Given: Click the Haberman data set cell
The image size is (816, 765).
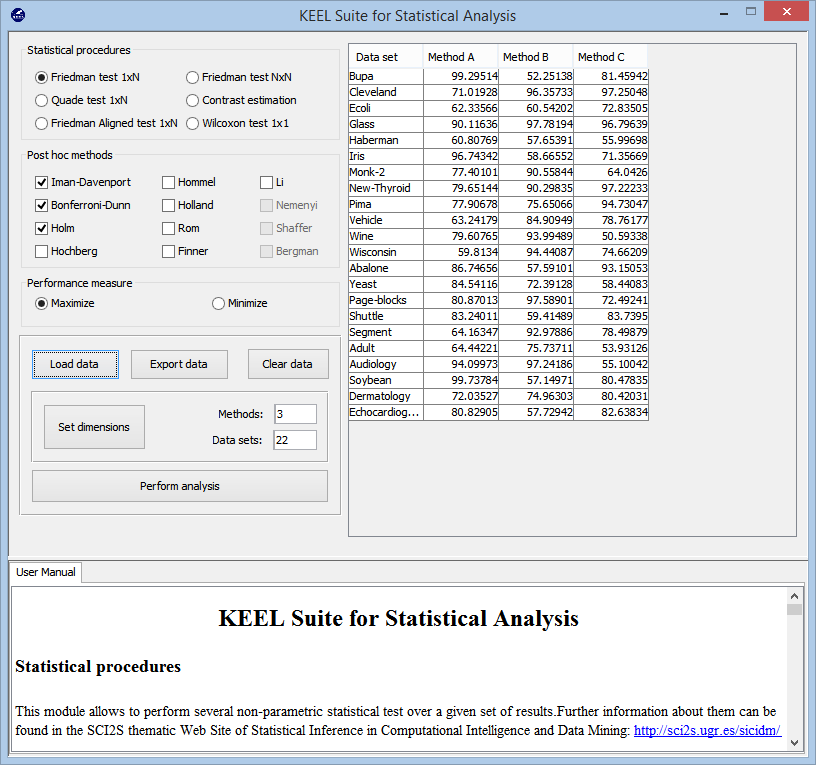Looking at the screenshot, I should click(386, 141).
